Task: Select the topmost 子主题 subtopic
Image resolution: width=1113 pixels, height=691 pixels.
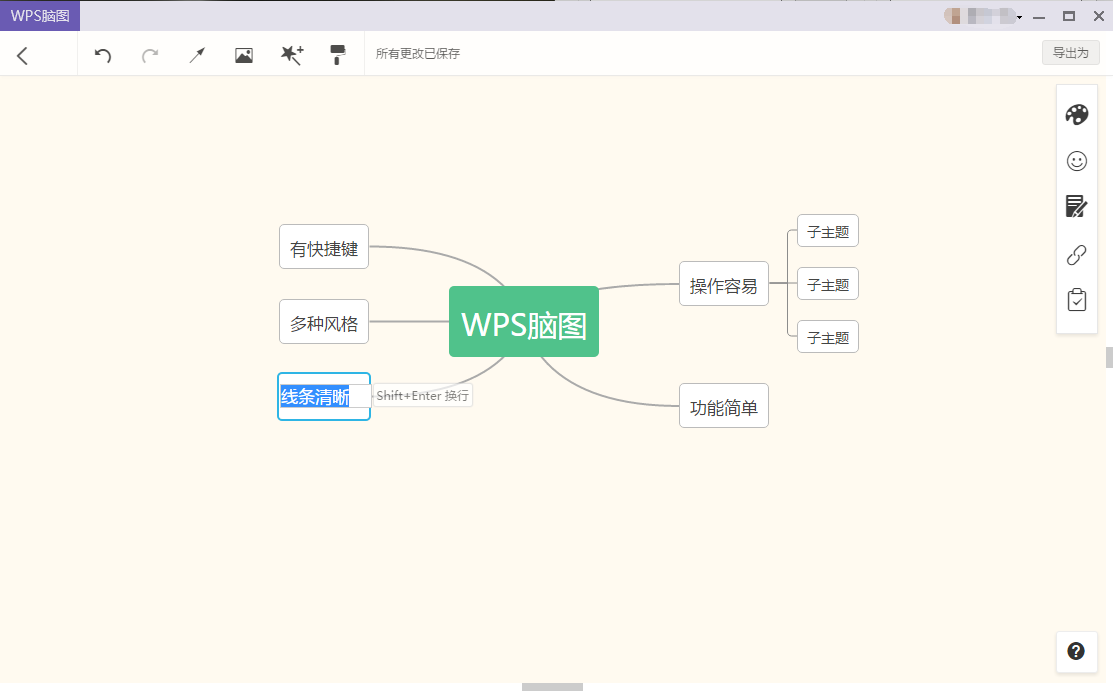Action: pos(828,231)
